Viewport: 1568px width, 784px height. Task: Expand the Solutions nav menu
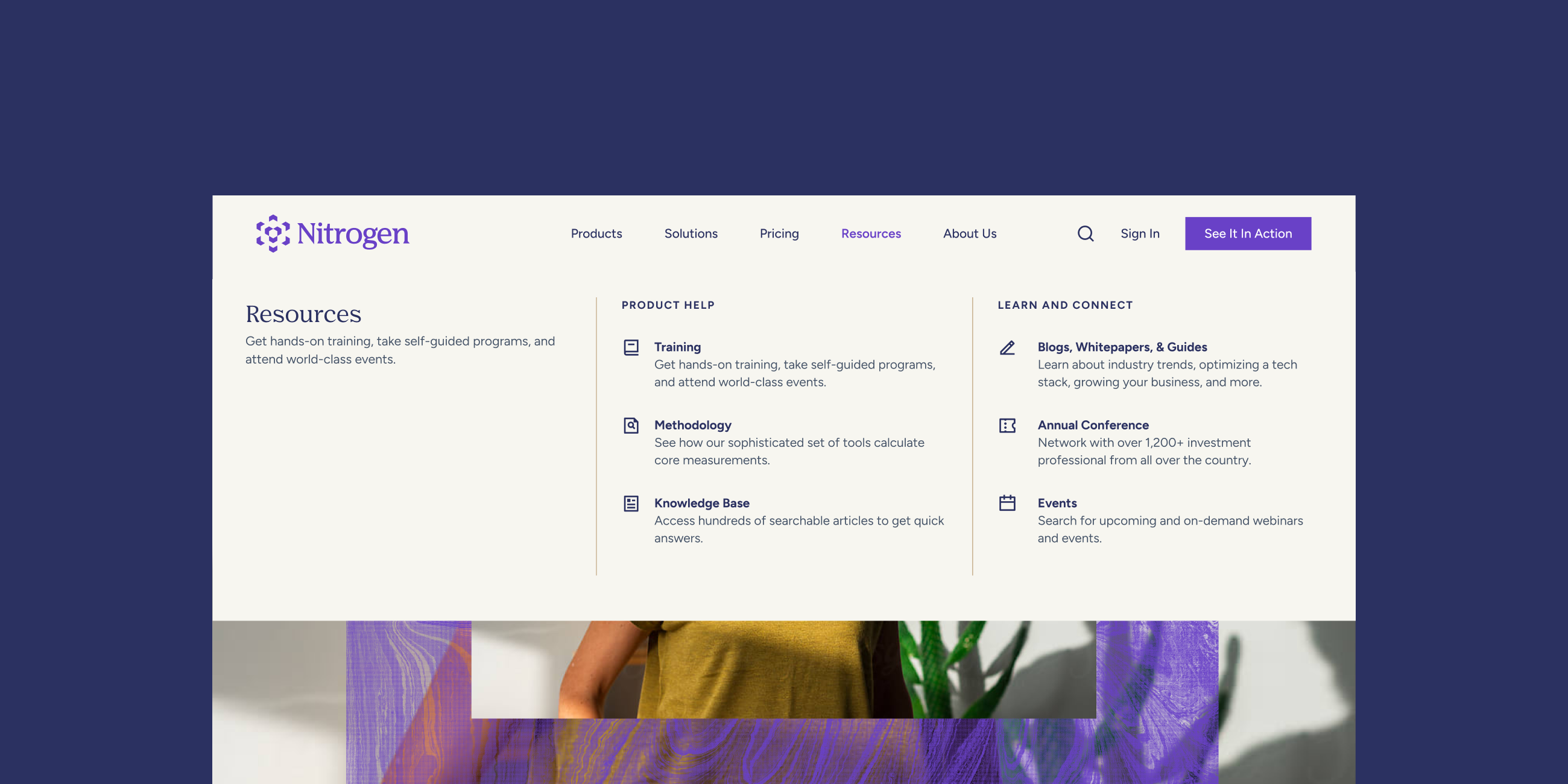tap(691, 233)
